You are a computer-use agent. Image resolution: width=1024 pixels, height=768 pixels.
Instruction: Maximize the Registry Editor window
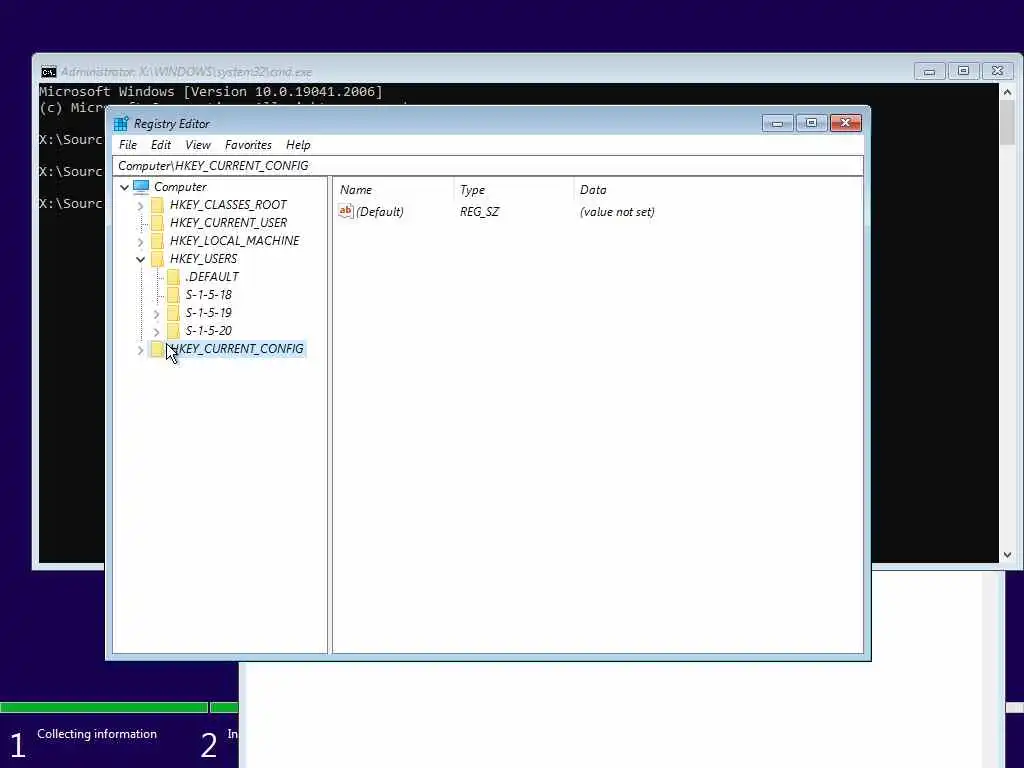(x=811, y=123)
